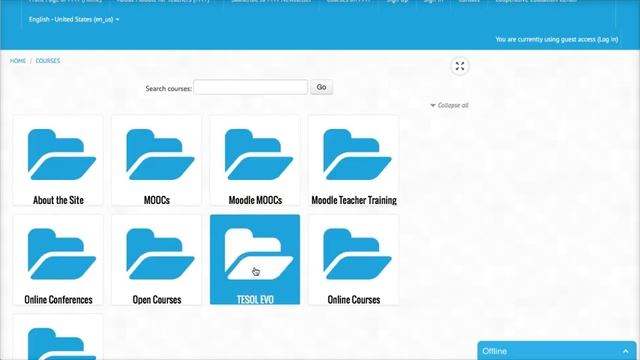
Task: Open the Open Courses folder
Action: pyautogui.click(x=156, y=260)
